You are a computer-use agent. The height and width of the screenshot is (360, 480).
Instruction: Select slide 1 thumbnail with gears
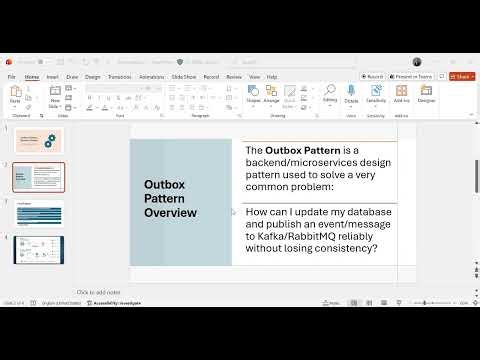[39, 141]
